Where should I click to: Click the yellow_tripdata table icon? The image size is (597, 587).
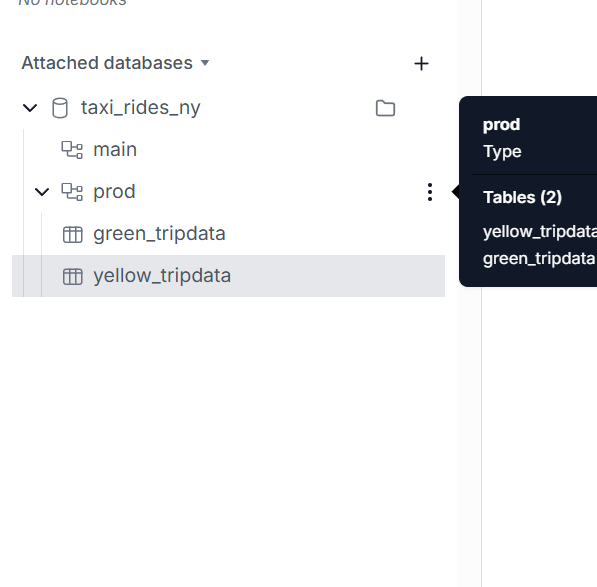tap(72, 277)
